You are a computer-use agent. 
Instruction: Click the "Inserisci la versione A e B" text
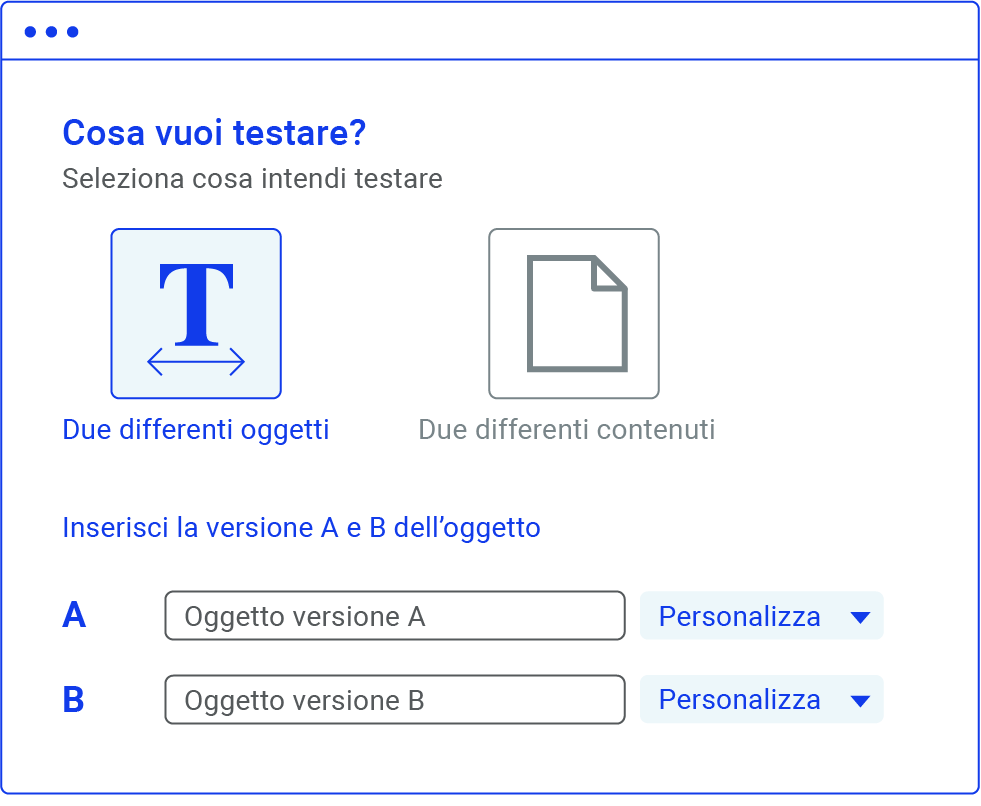click(x=301, y=527)
